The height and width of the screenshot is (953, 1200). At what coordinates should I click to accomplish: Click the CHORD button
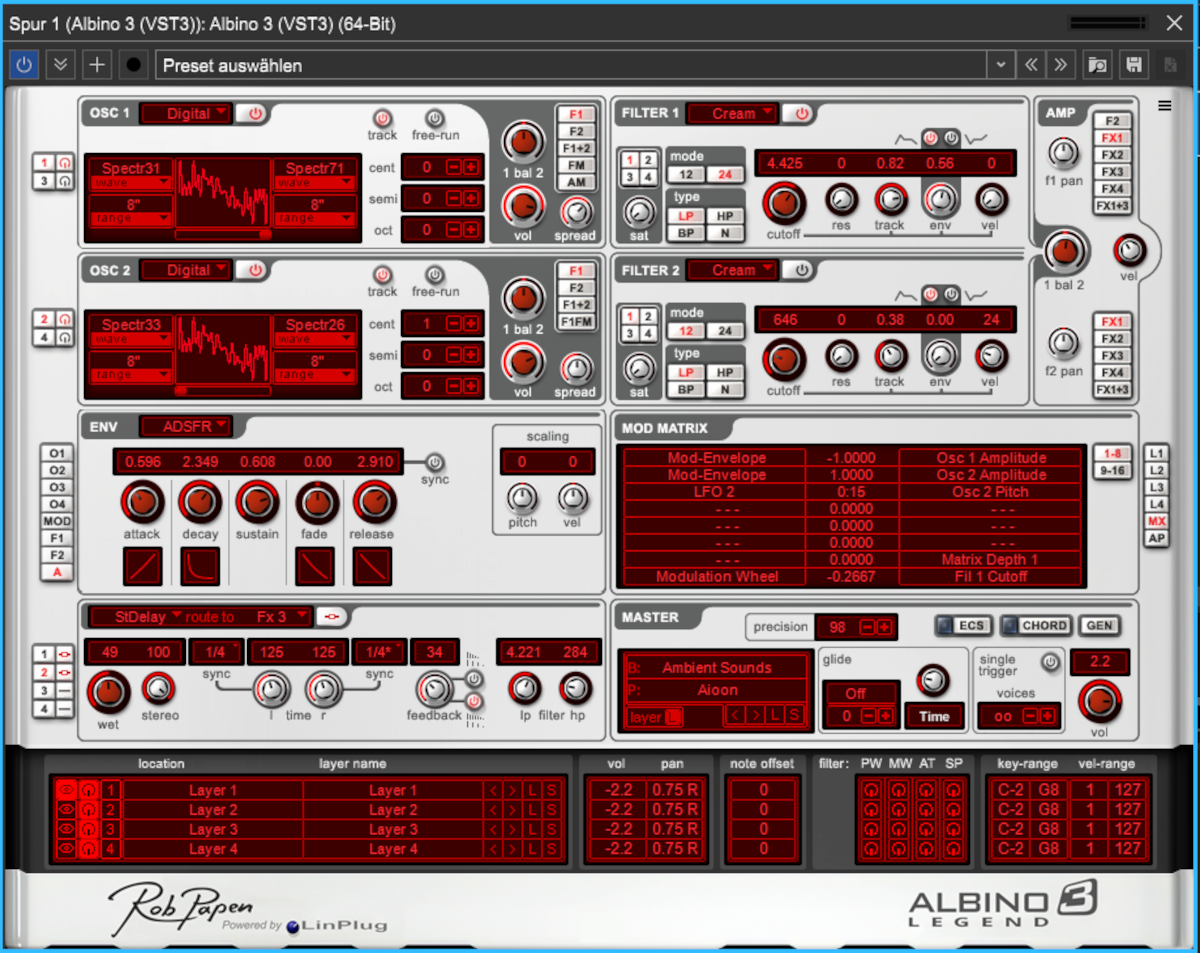(x=1036, y=626)
